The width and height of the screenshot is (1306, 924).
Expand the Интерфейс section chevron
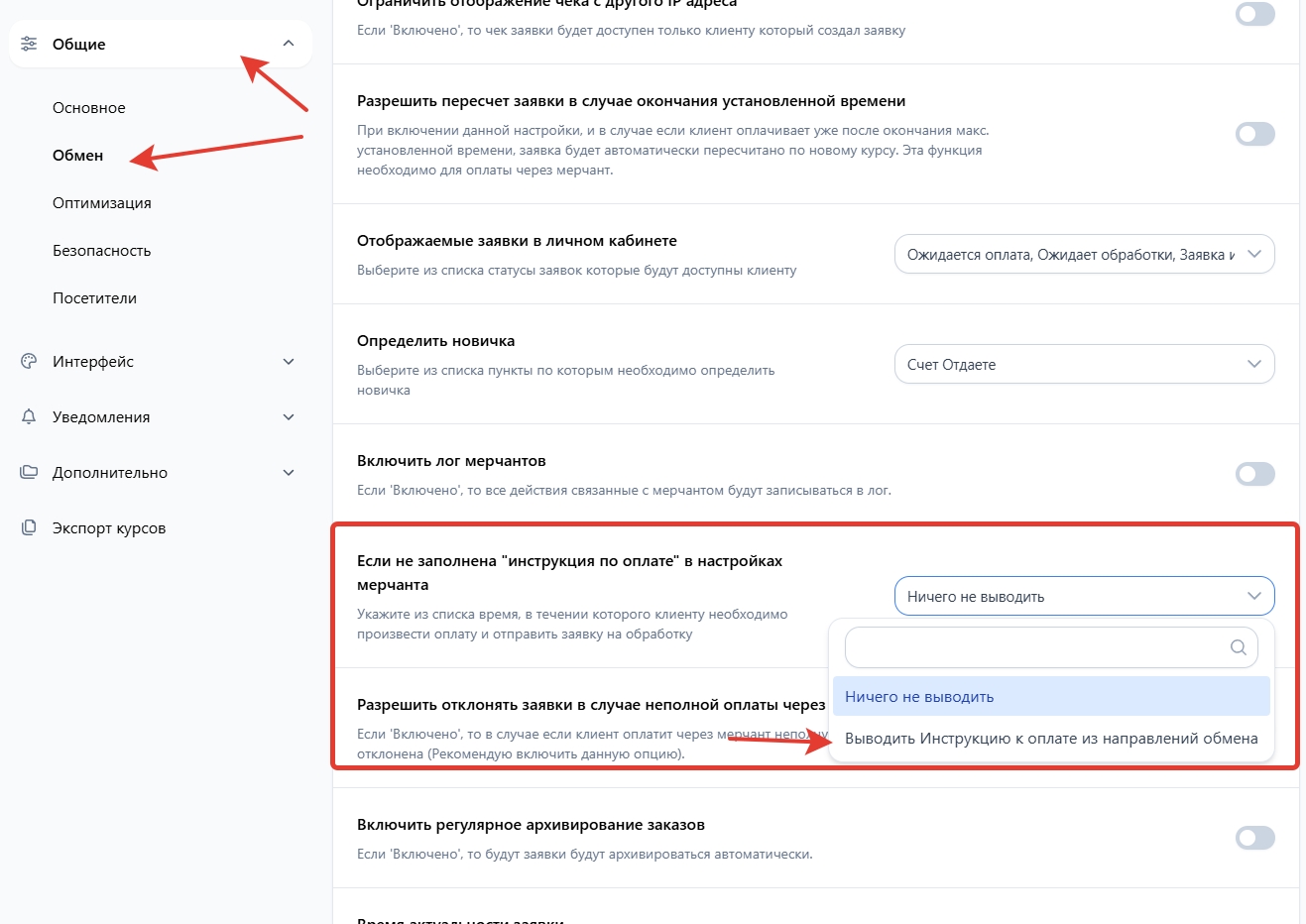click(x=289, y=362)
